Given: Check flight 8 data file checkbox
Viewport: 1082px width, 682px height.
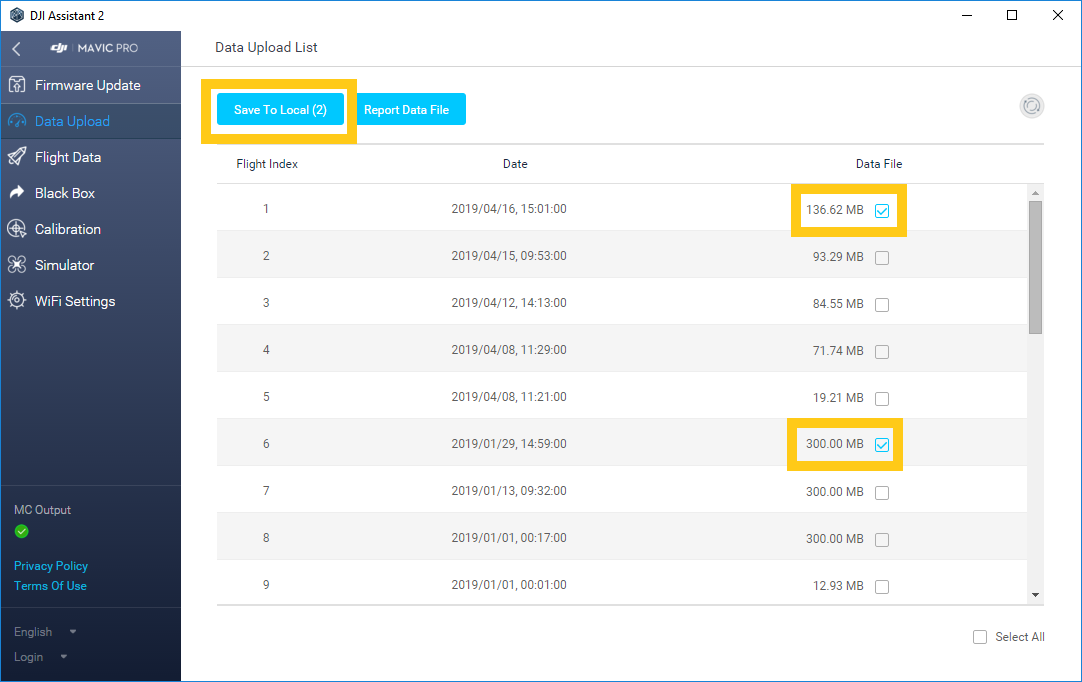Looking at the screenshot, I should (x=882, y=539).
